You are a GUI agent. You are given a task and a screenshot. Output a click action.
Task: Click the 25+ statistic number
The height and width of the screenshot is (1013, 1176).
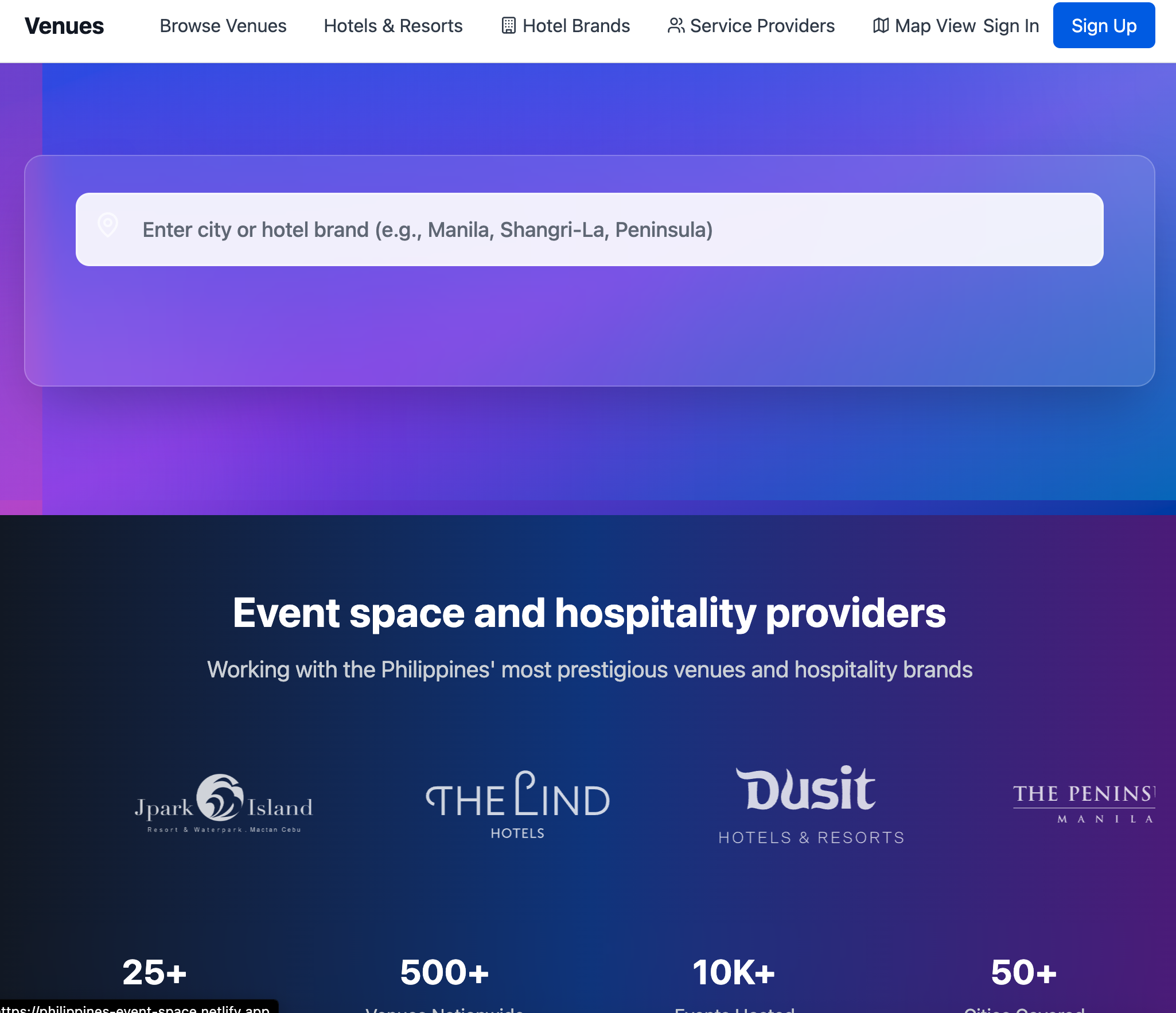(154, 972)
